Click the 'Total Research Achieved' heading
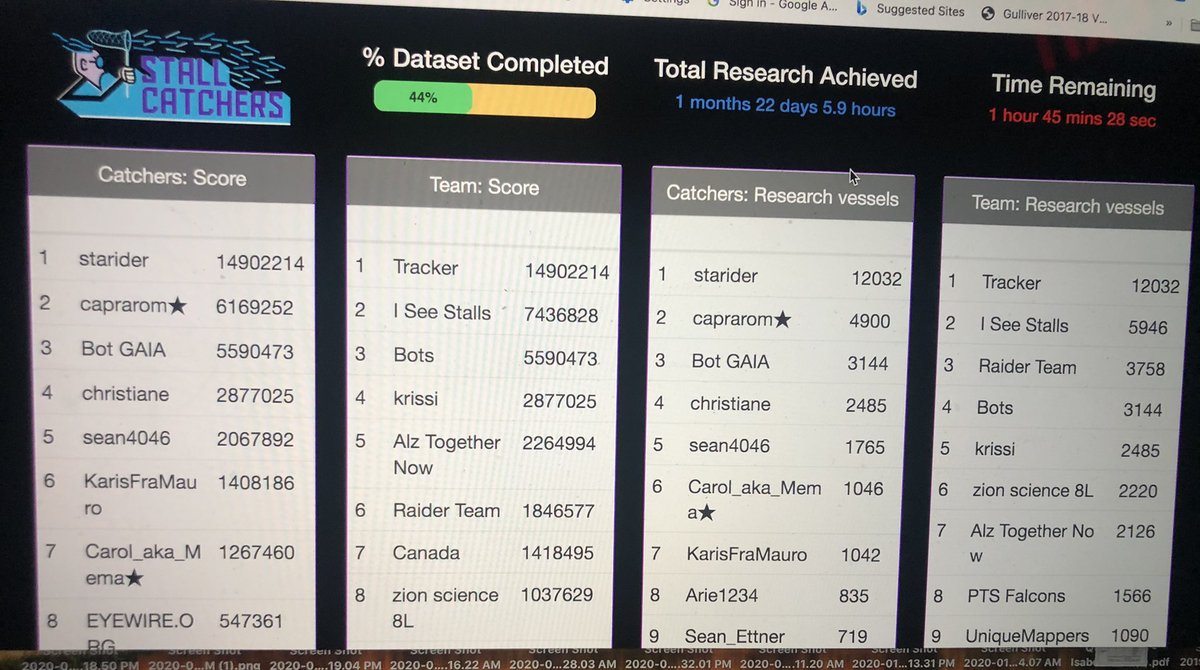Viewport: 1200px width, 670px height. tap(786, 74)
